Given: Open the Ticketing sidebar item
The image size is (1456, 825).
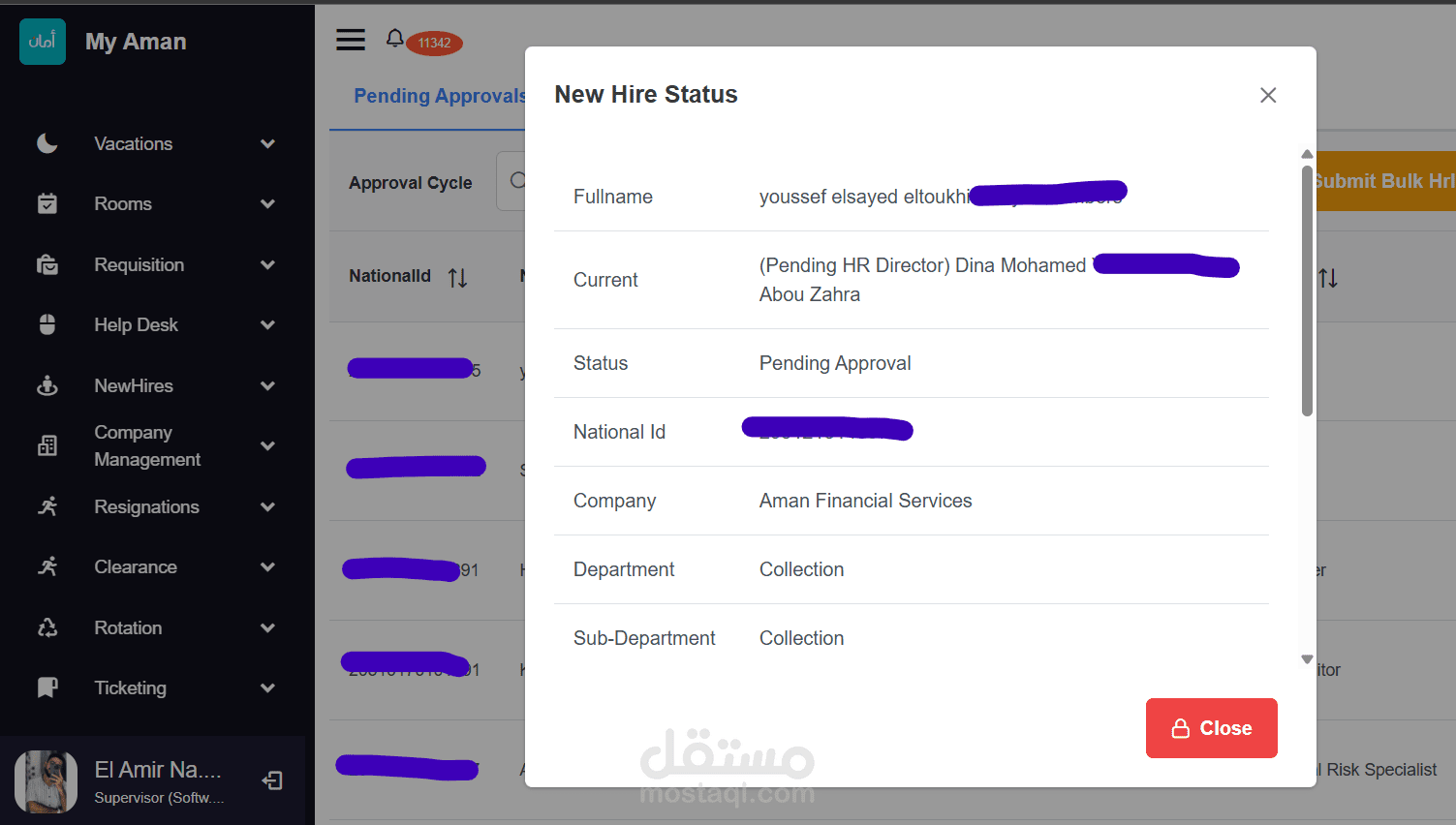Looking at the screenshot, I should (x=131, y=687).
